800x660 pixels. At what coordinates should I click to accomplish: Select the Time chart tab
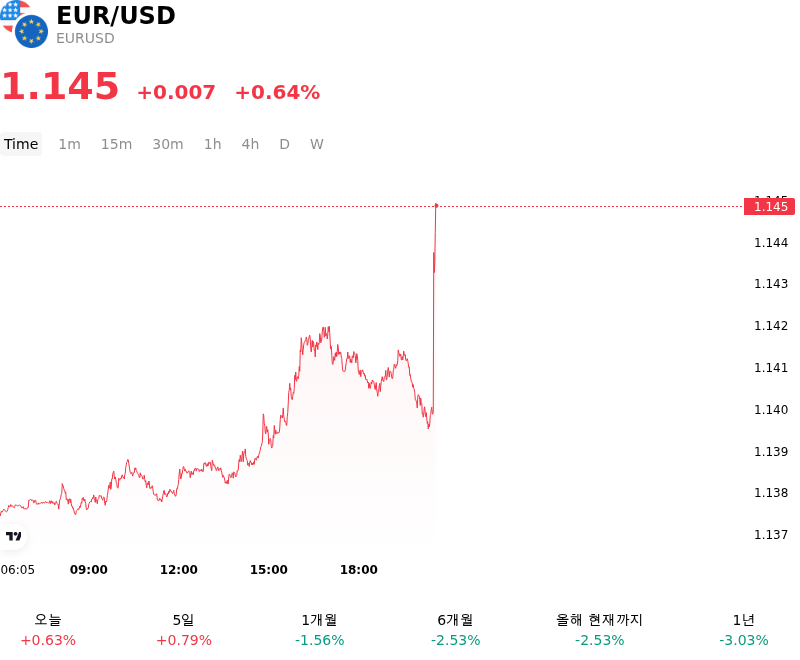pos(21,144)
